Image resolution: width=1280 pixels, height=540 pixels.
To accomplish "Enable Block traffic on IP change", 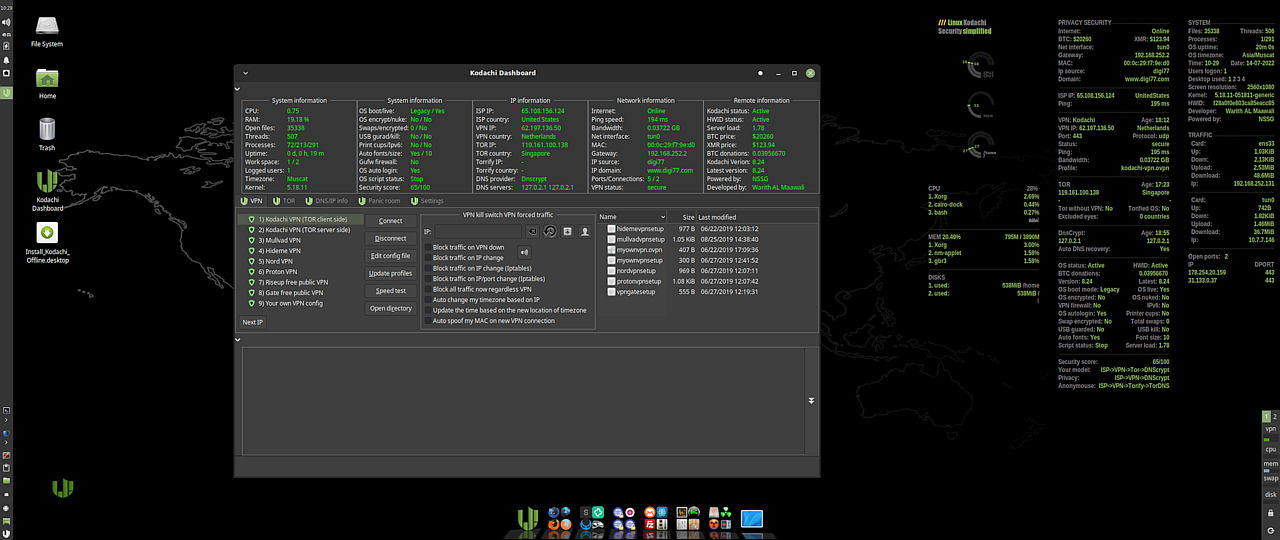I will click(x=428, y=258).
